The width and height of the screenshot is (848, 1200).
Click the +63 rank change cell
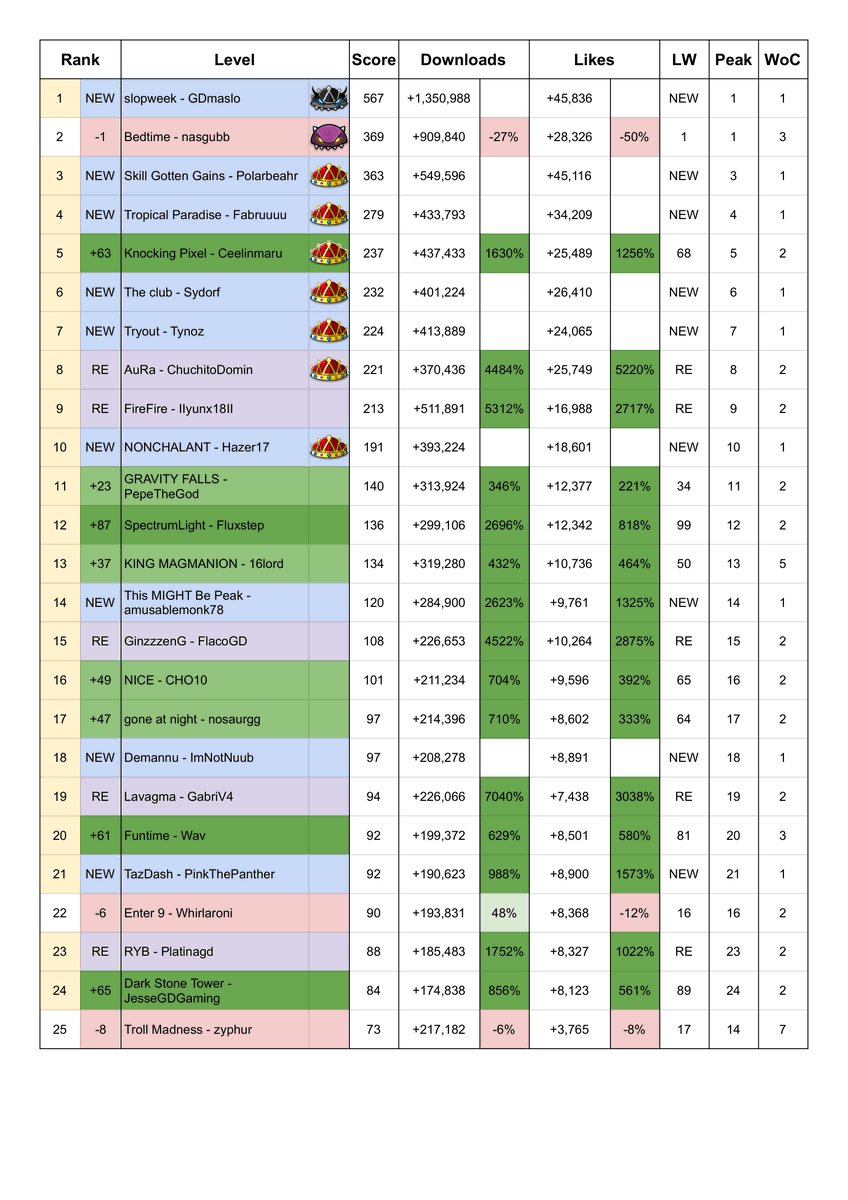click(x=100, y=253)
